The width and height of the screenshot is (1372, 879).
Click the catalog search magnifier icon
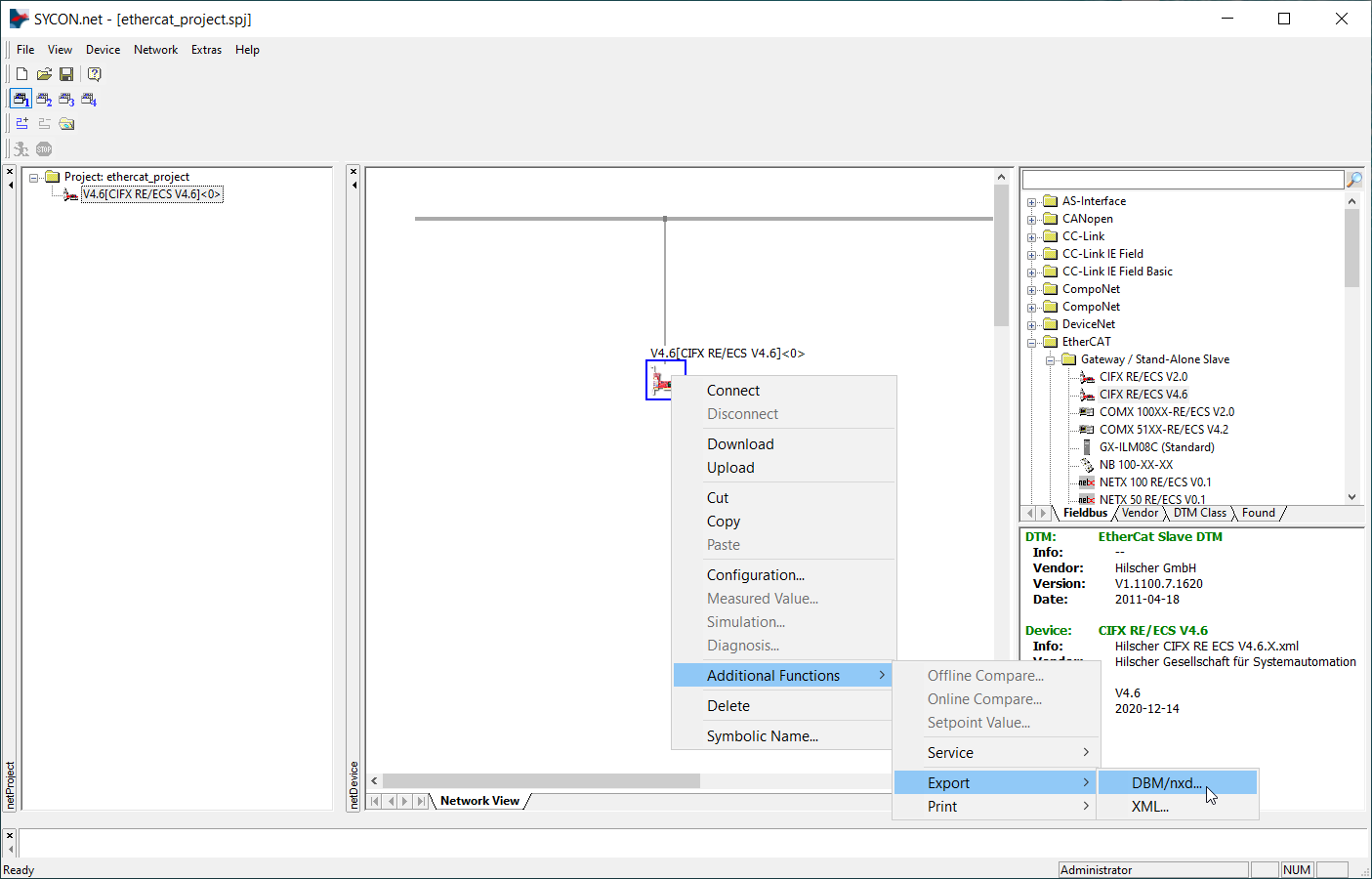point(1354,180)
